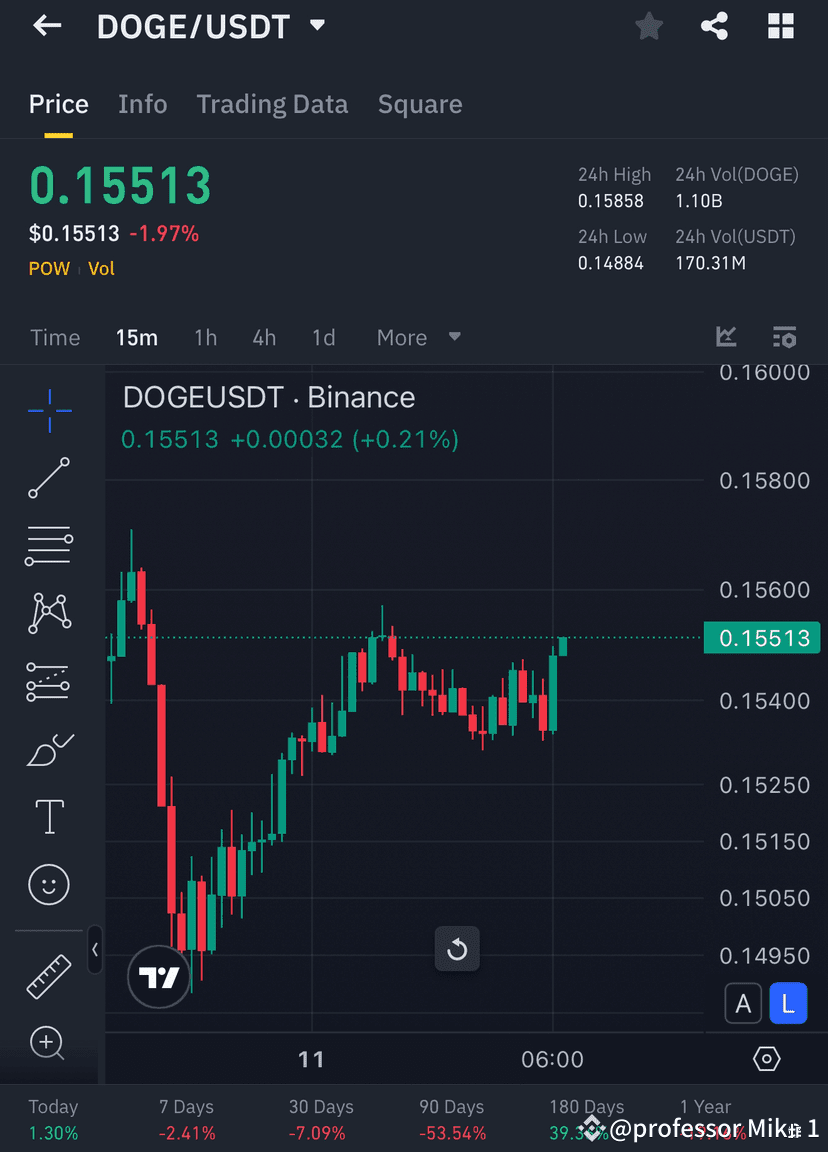The width and height of the screenshot is (828, 1152).
Task: Select the horizontal lines drawing tool
Action: click(x=48, y=546)
